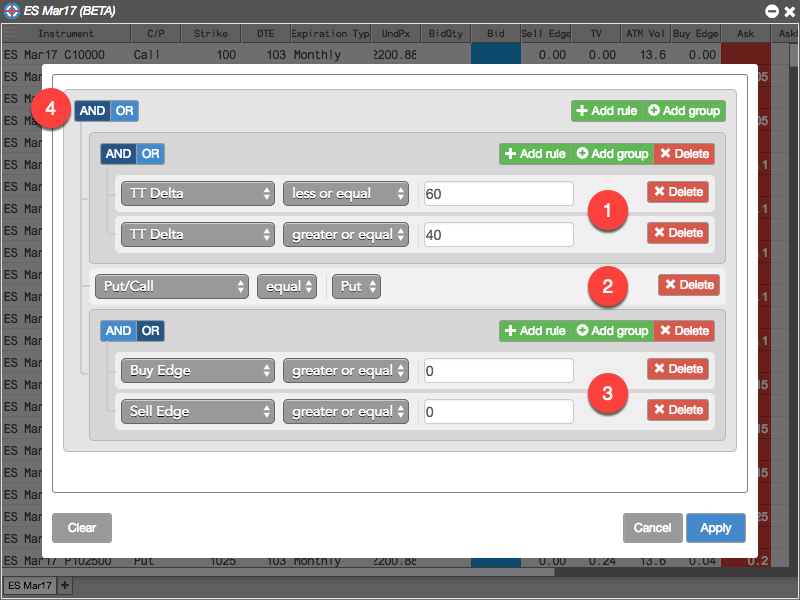Image resolution: width=800 pixels, height=600 pixels.
Task: Click the Buy Edge value field
Action: coord(498,371)
